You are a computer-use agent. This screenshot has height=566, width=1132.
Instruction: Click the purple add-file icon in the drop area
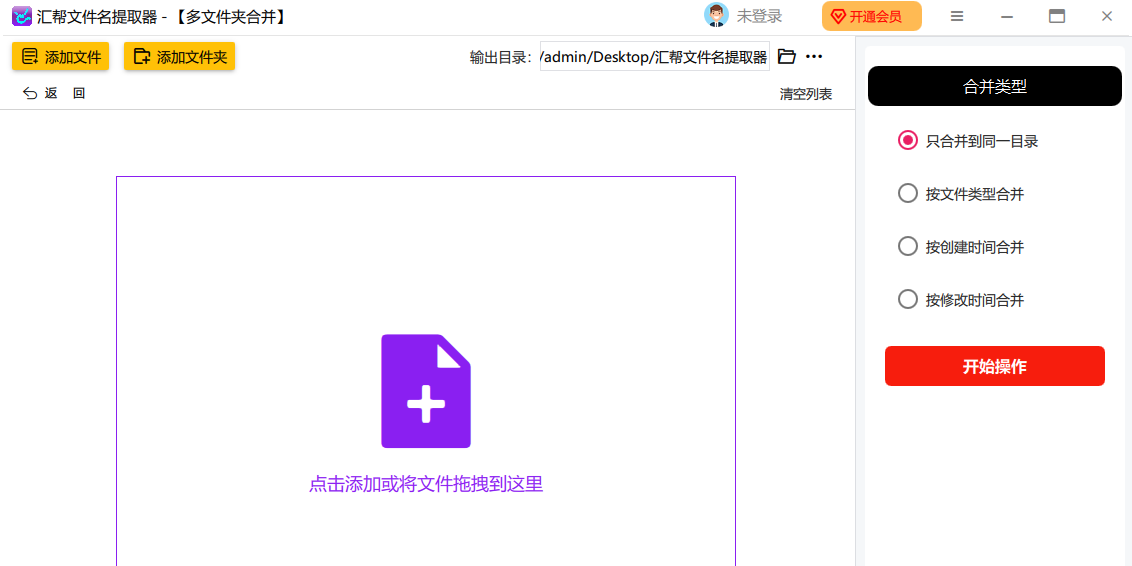(426, 391)
